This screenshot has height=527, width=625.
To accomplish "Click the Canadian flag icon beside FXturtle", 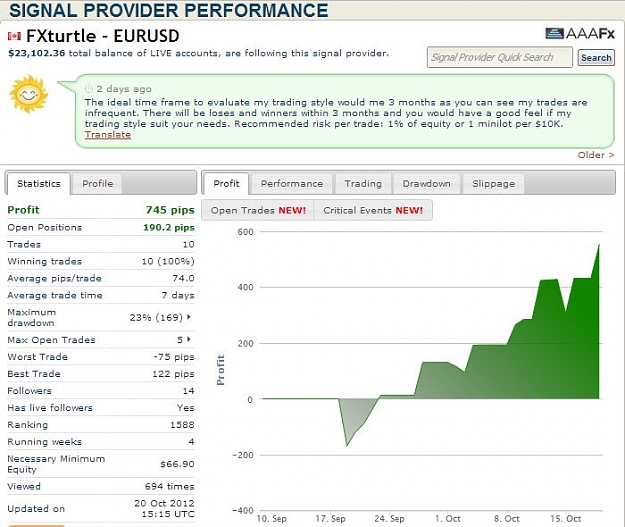I will (14, 36).
